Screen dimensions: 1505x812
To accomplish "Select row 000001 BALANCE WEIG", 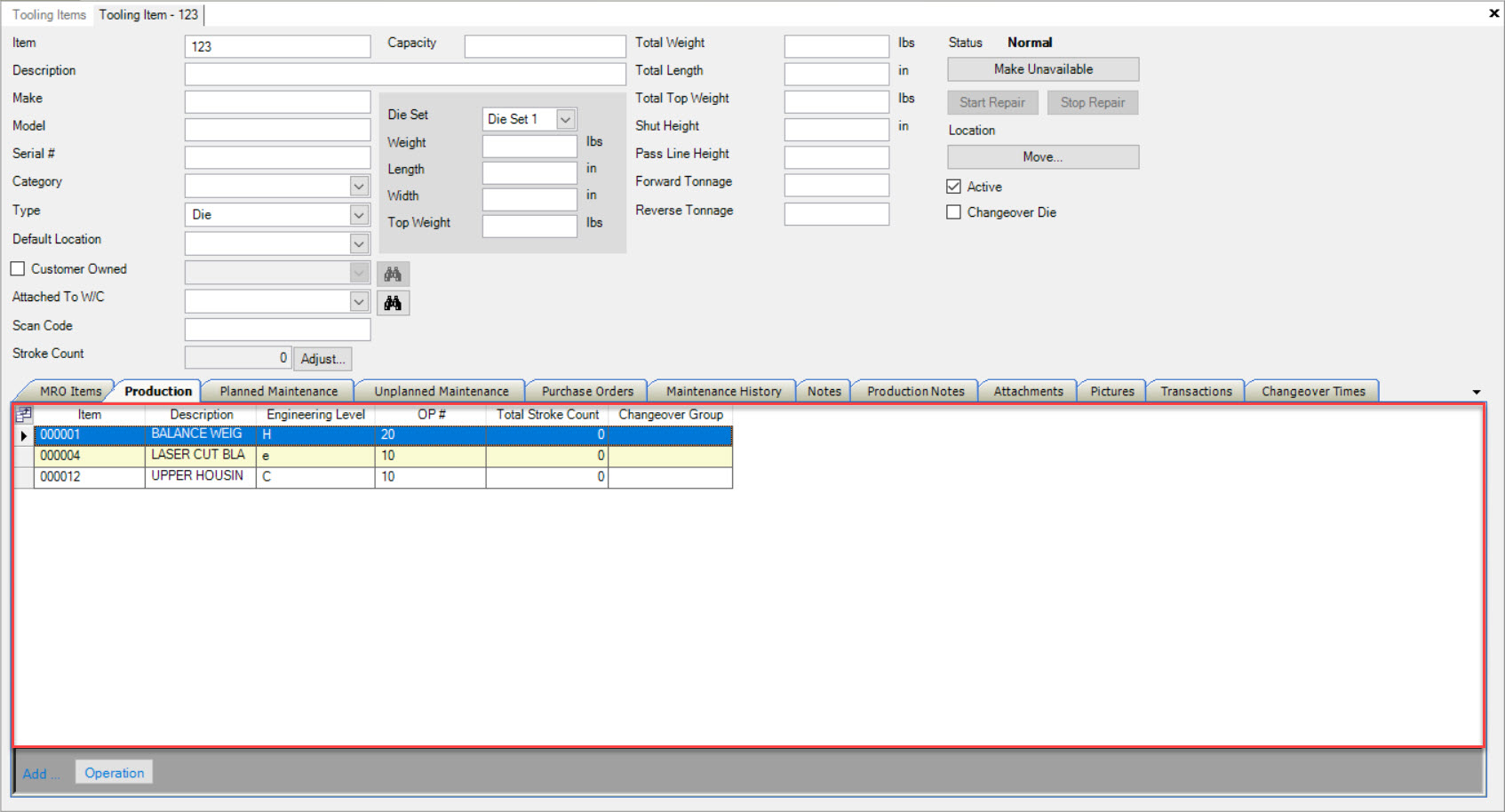I will point(383,434).
